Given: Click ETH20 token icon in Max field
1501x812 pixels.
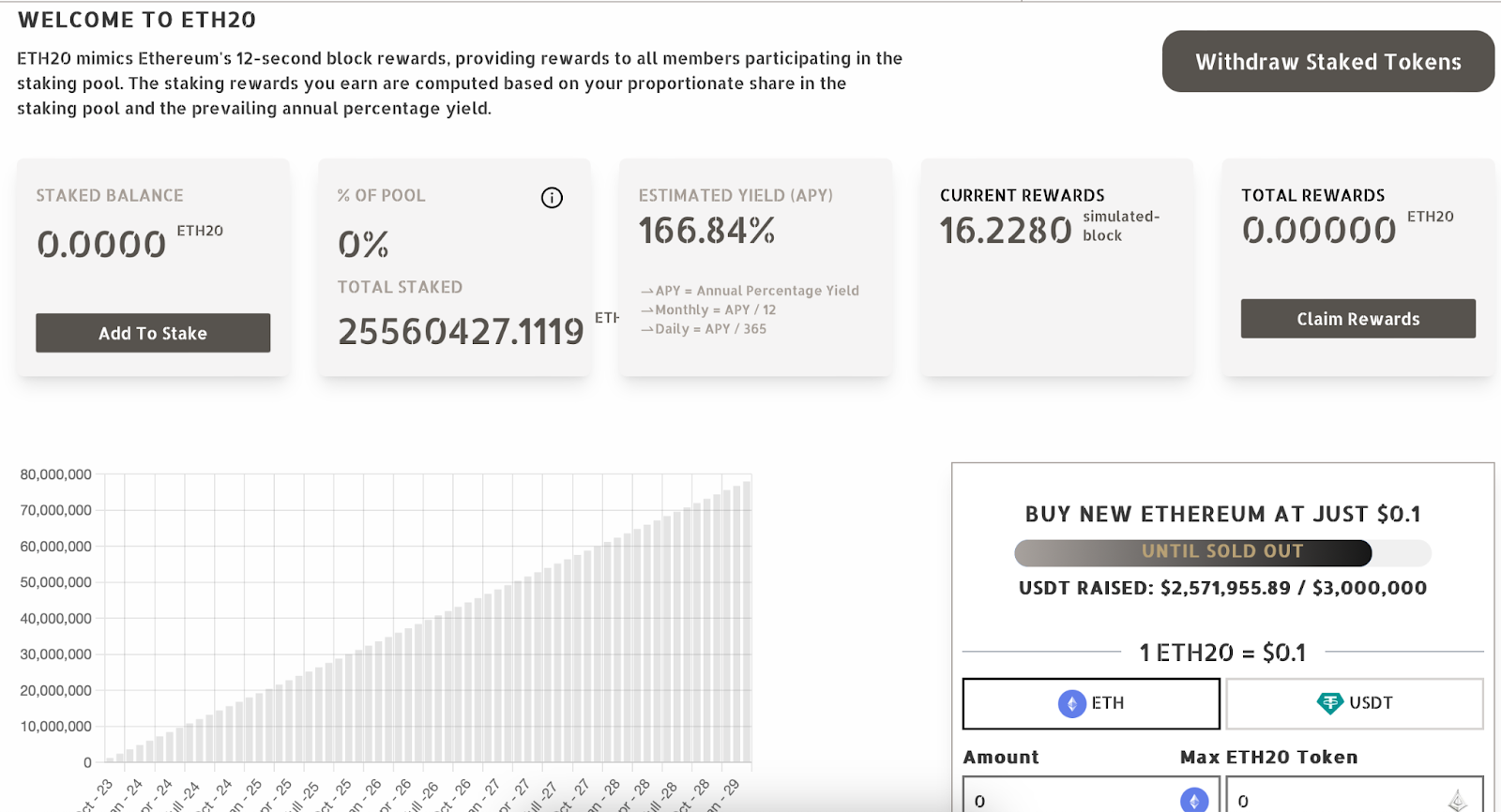Looking at the screenshot, I should [x=1457, y=800].
